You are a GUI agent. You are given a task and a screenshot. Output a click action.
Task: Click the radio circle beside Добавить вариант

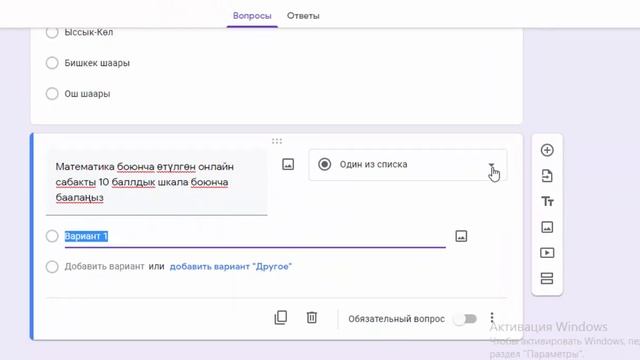click(52, 267)
